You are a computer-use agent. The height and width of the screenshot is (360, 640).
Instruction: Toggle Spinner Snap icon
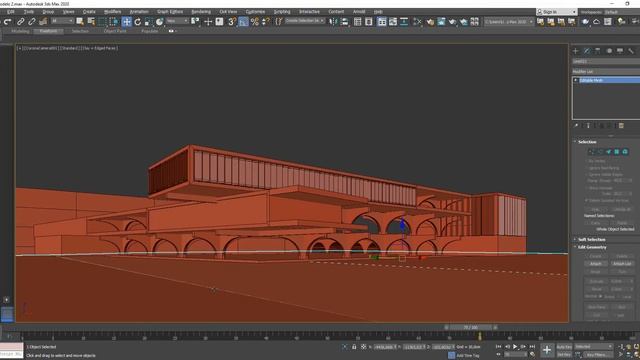click(x=266, y=22)
